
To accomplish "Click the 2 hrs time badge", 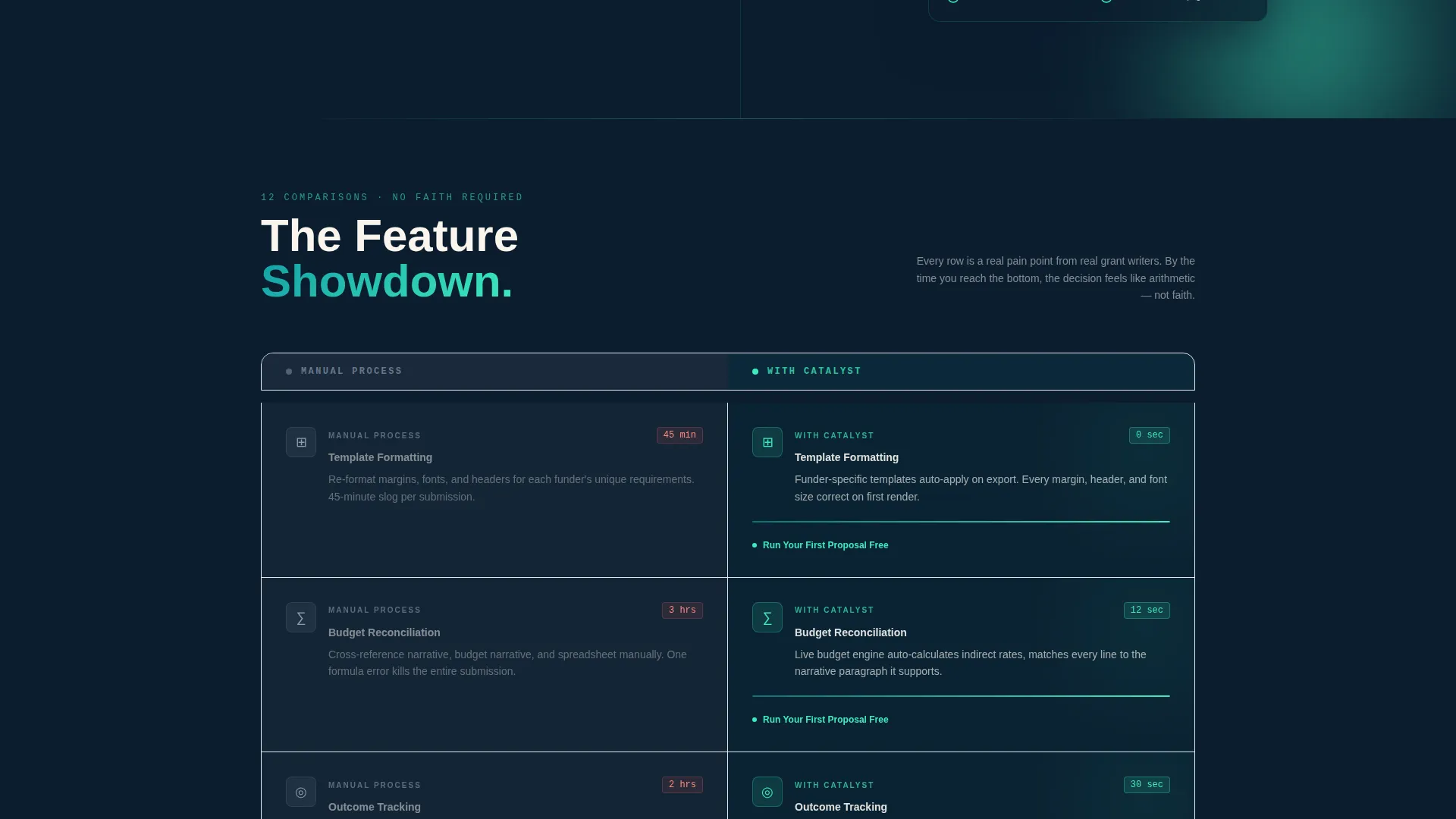I will tap(682, 785).
